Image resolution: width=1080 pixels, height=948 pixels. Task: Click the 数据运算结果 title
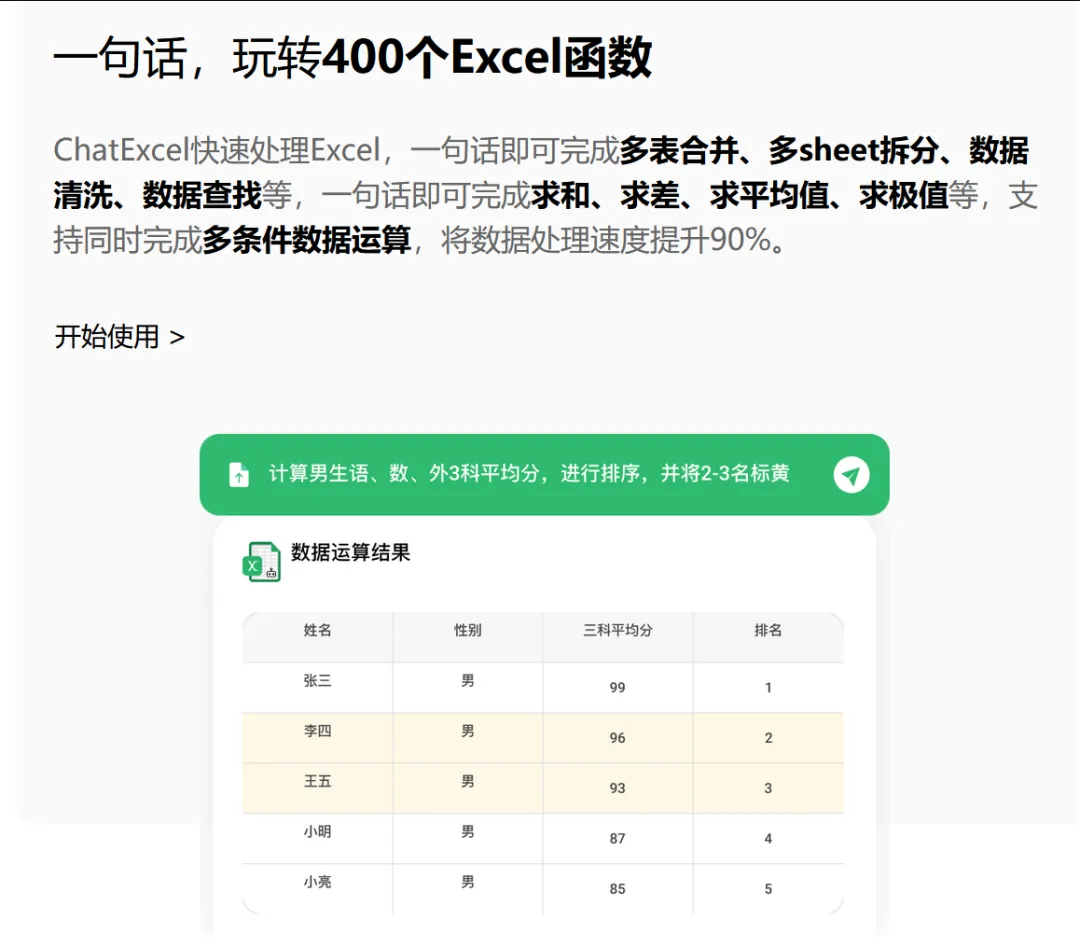(x=351, y=552)
